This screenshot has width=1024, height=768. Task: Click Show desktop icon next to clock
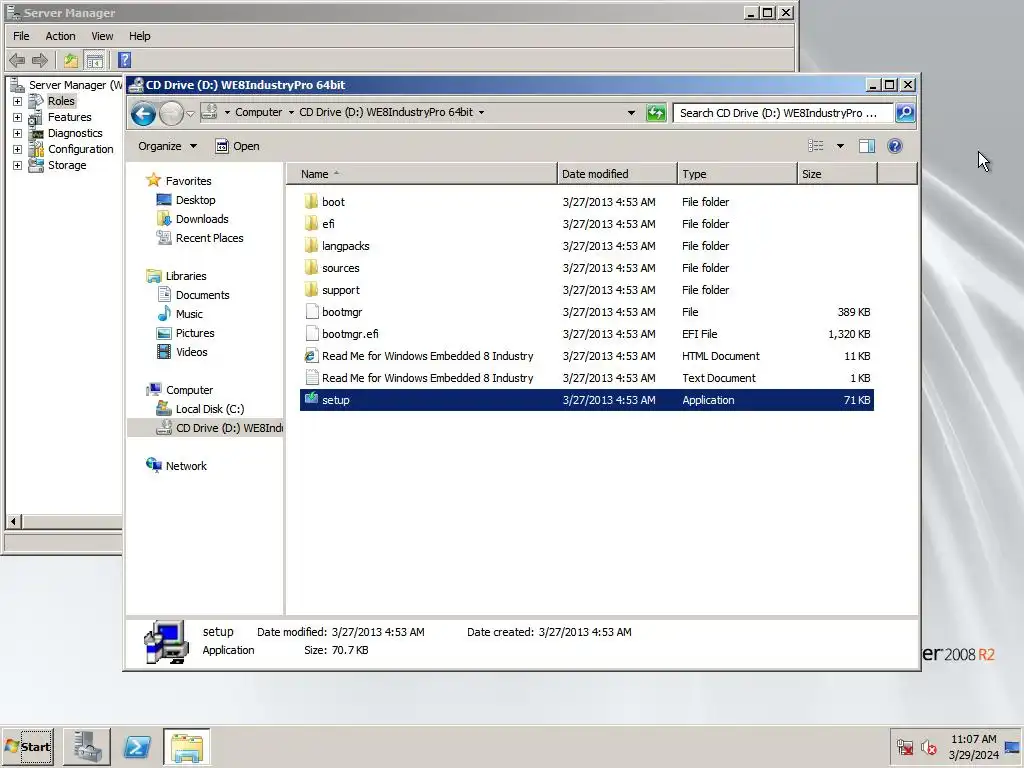[1013, 747]
